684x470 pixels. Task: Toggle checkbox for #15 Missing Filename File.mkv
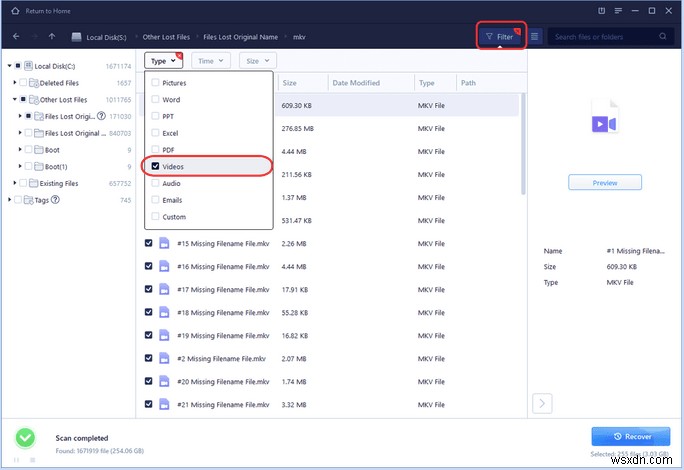(149, 243)
